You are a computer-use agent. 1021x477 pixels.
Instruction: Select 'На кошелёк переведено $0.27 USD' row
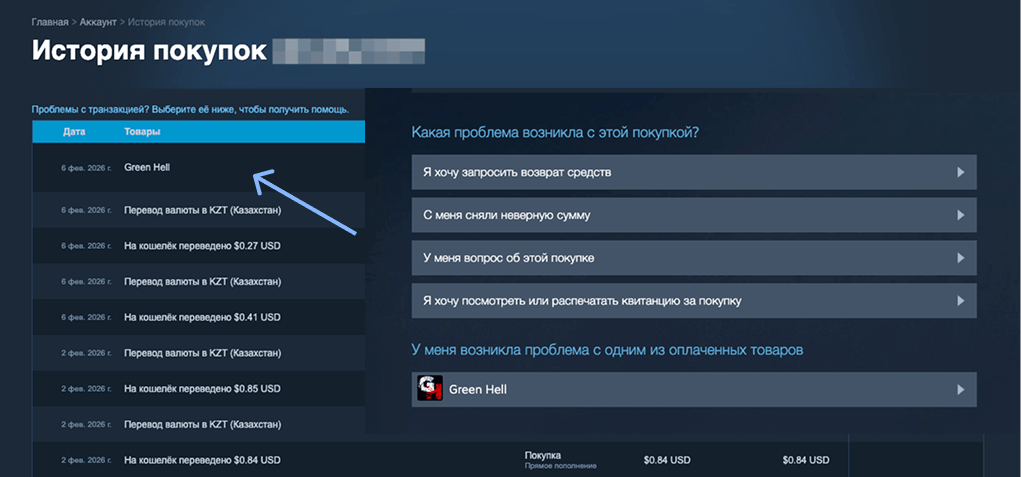tap(199, 246)
